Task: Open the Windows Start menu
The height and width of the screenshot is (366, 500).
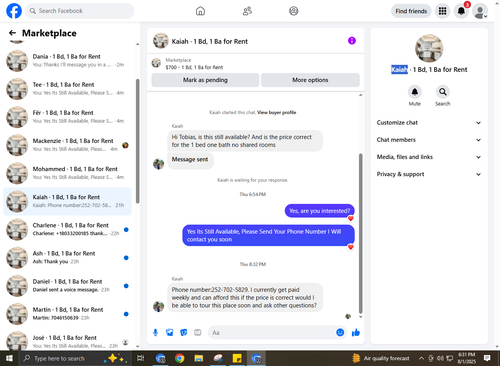Action: pos(9,358)
